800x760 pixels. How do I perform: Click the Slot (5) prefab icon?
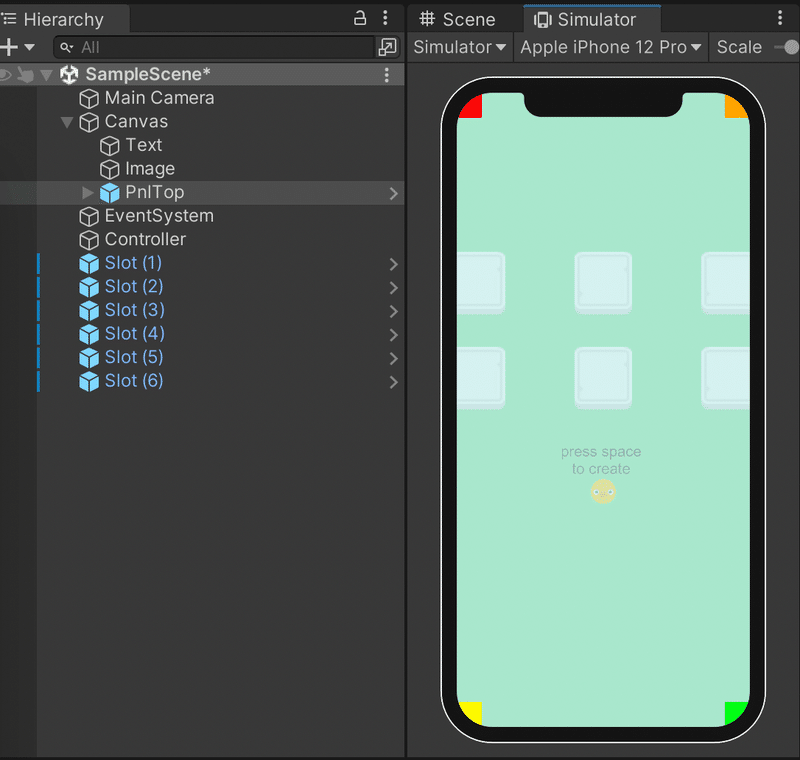coord(89,358)
